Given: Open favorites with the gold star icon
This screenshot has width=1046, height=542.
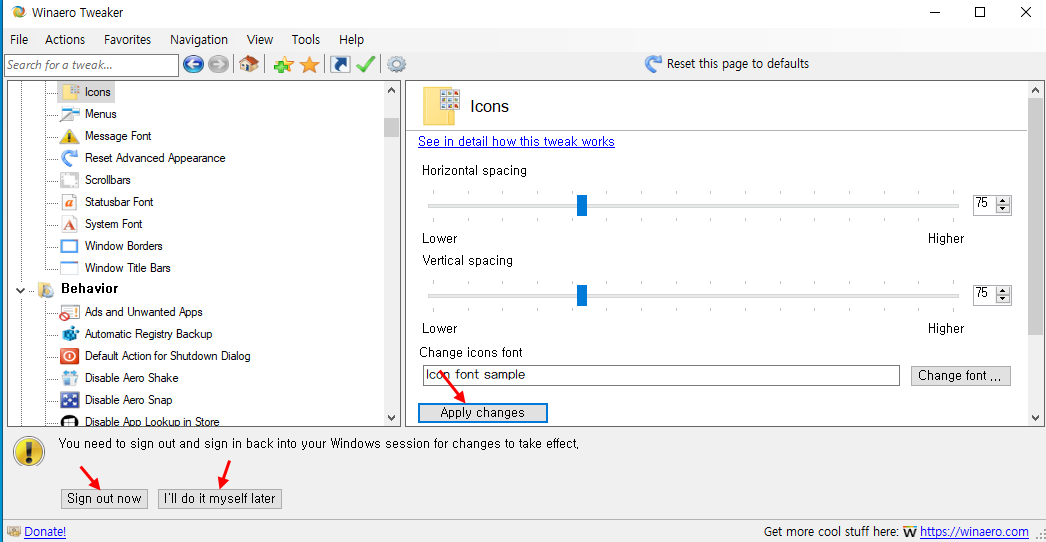Looking at the screenshot, I should pos(309,65).
